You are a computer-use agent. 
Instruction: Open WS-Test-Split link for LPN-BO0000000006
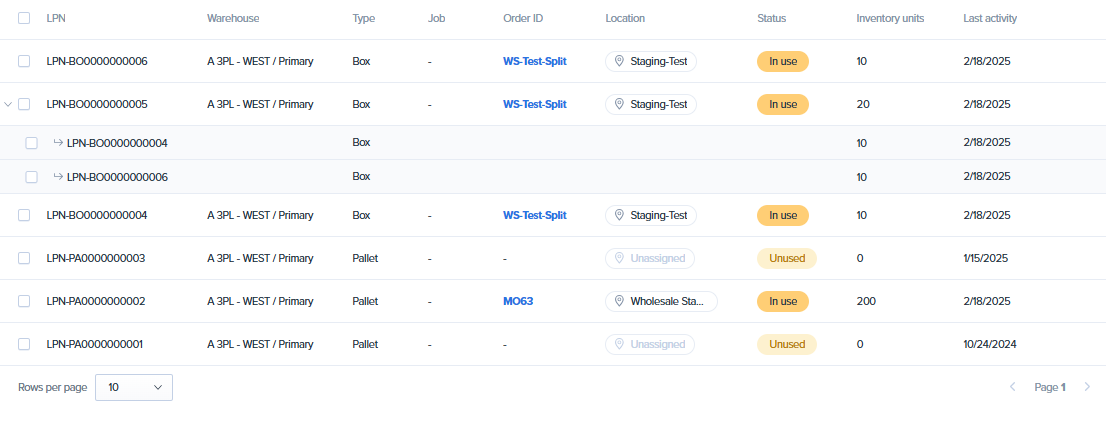point(534,61)
